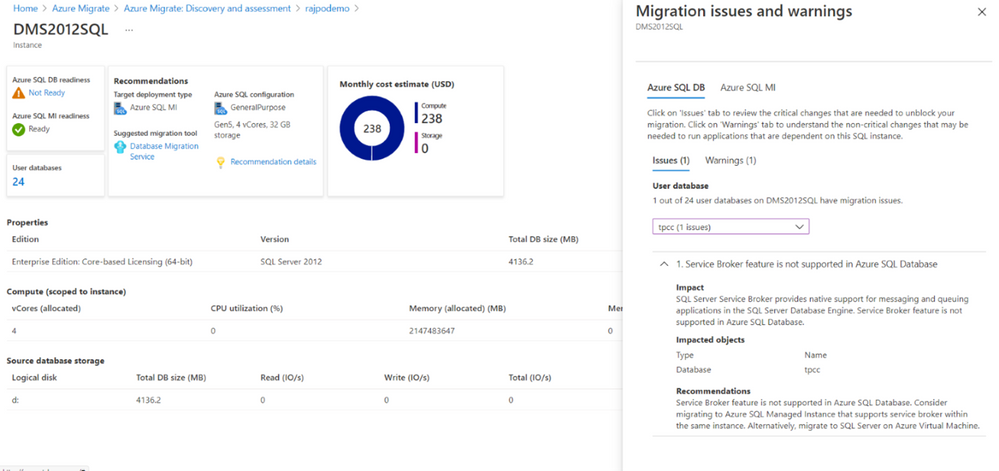Click the user databases count 24
Viewport: 999px width, 471px height.
coord(18,182)
